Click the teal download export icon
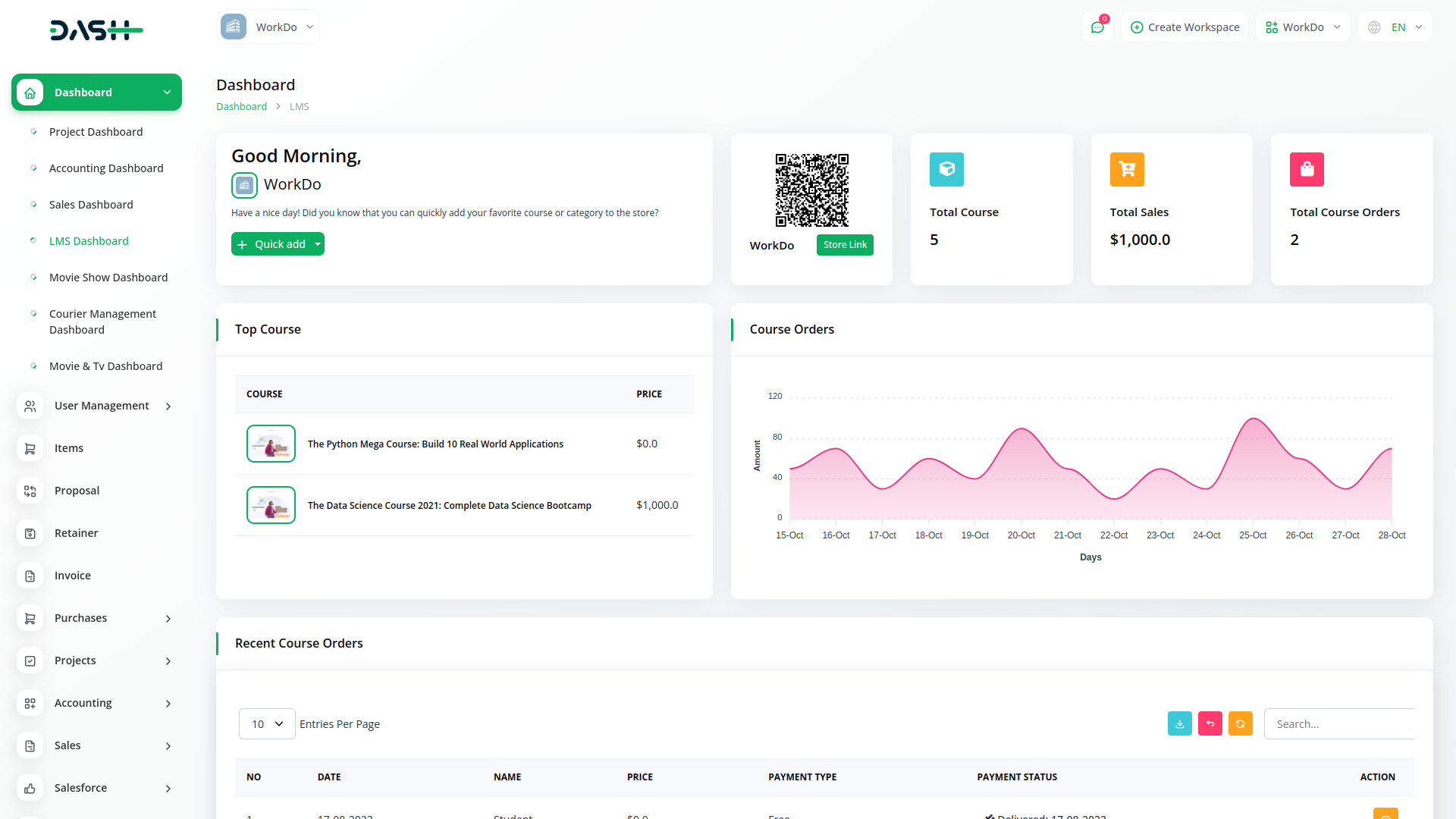Viewport: 1456px width, 819px height. (1179, 724)
